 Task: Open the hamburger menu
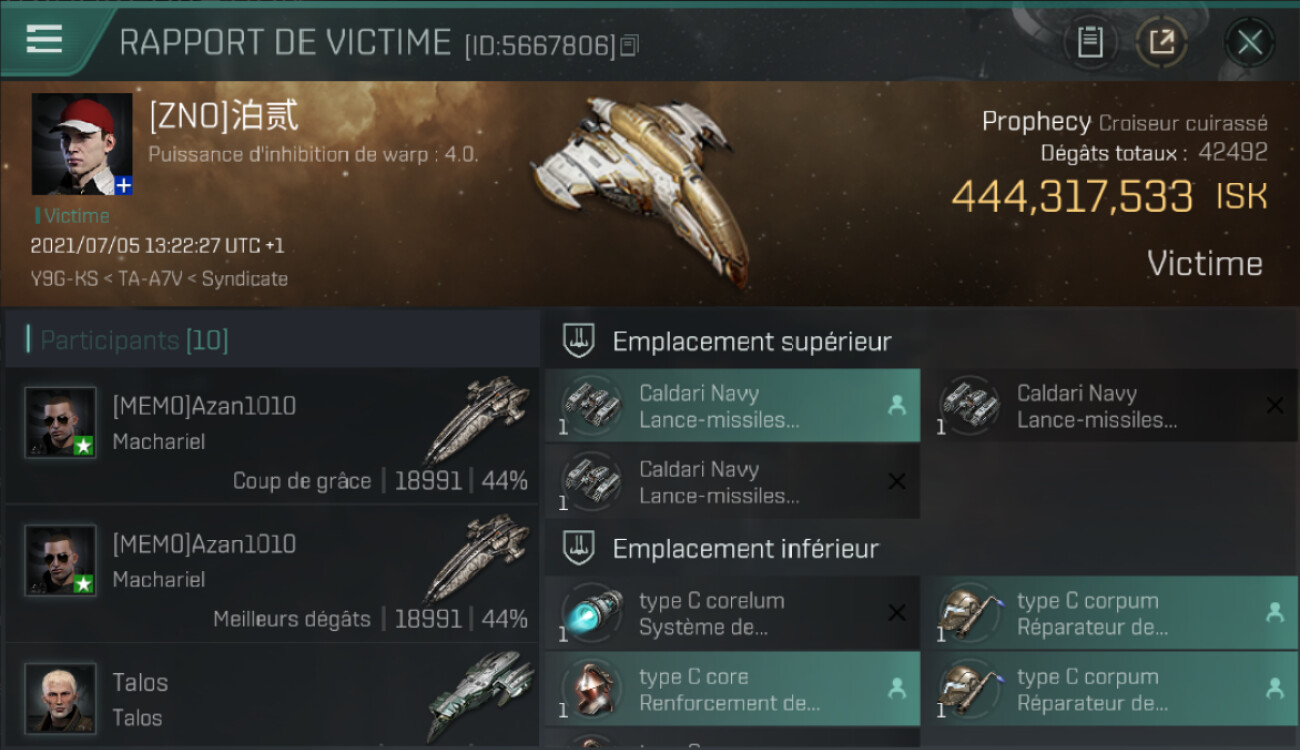click(x=44, y=39)
